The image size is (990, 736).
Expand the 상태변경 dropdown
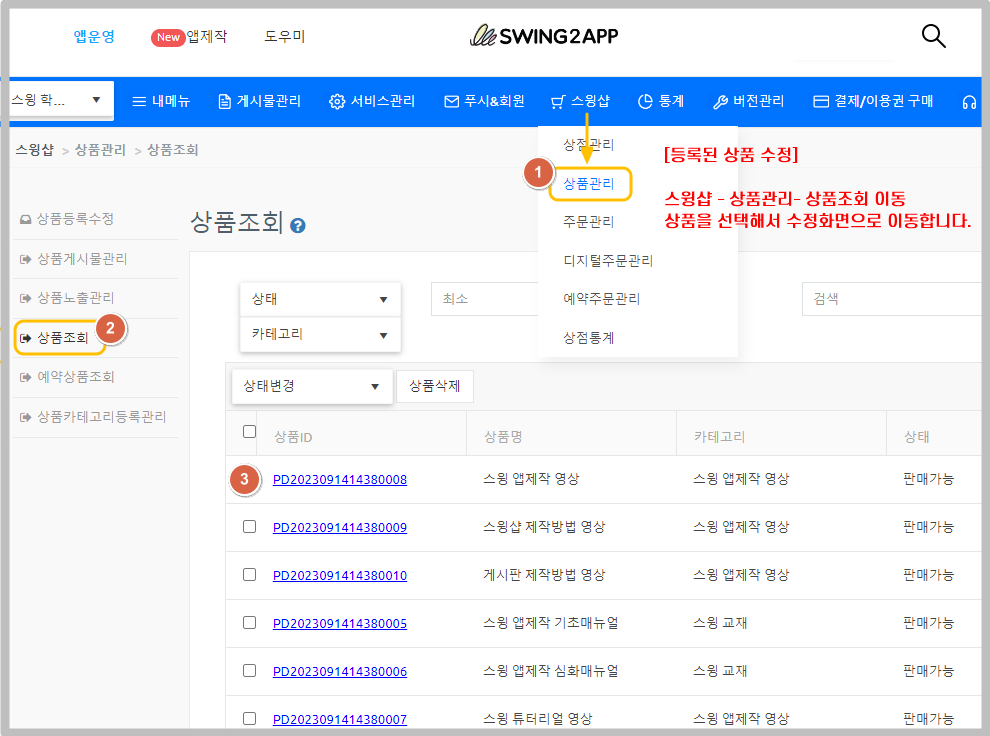(x=310, y=386)
